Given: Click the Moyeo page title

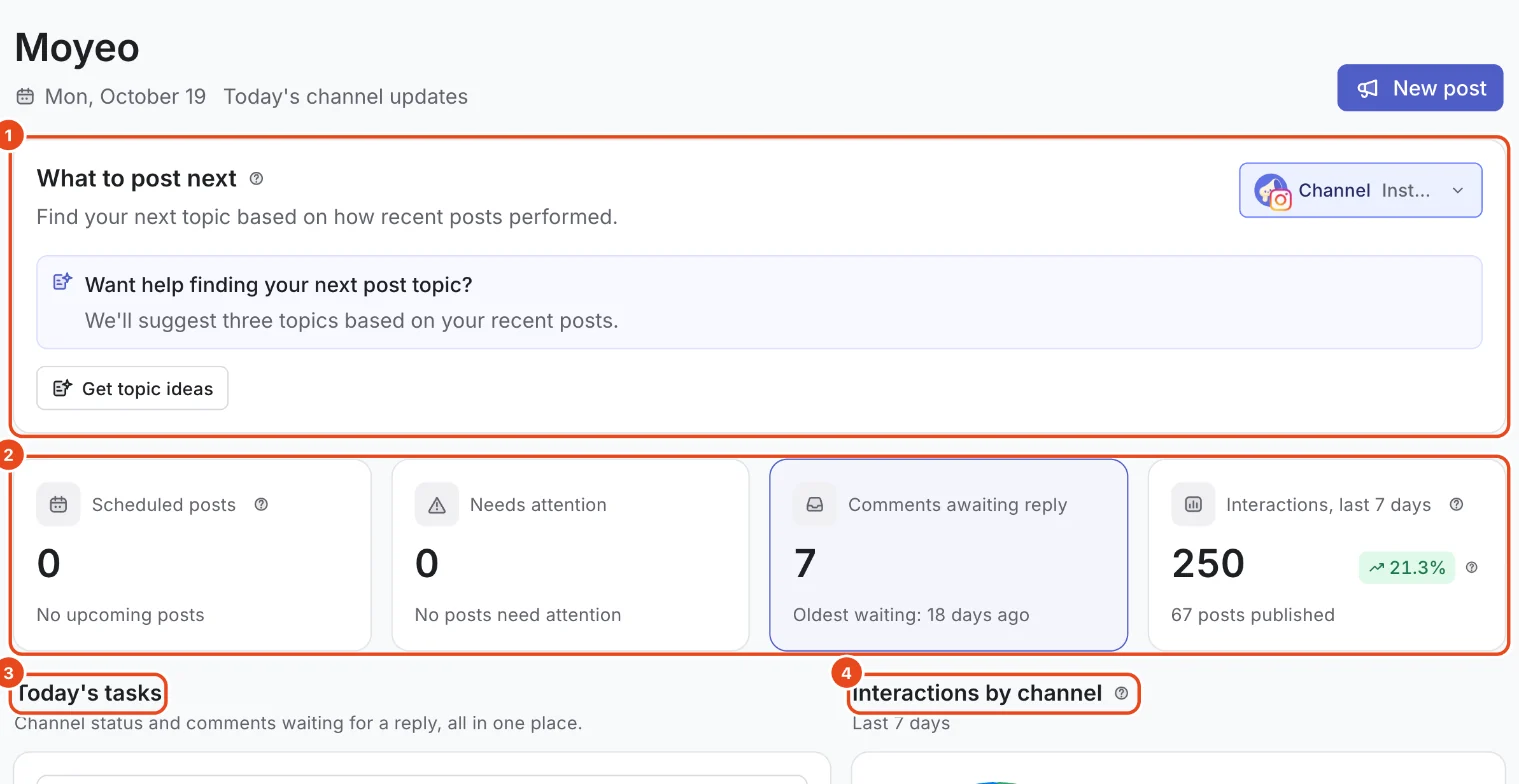Looking at the screenshot, I should 77,47.
